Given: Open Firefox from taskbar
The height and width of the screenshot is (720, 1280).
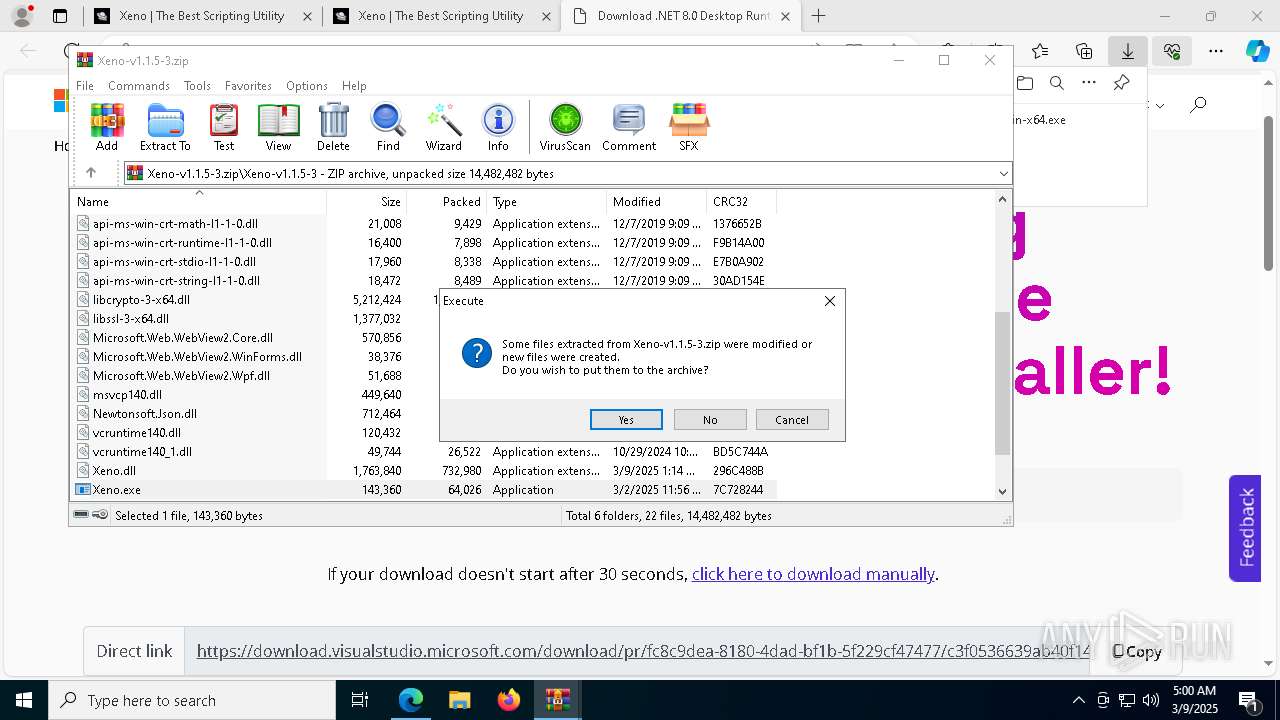Looking at the screenshot, I should (x=508, y=700).
